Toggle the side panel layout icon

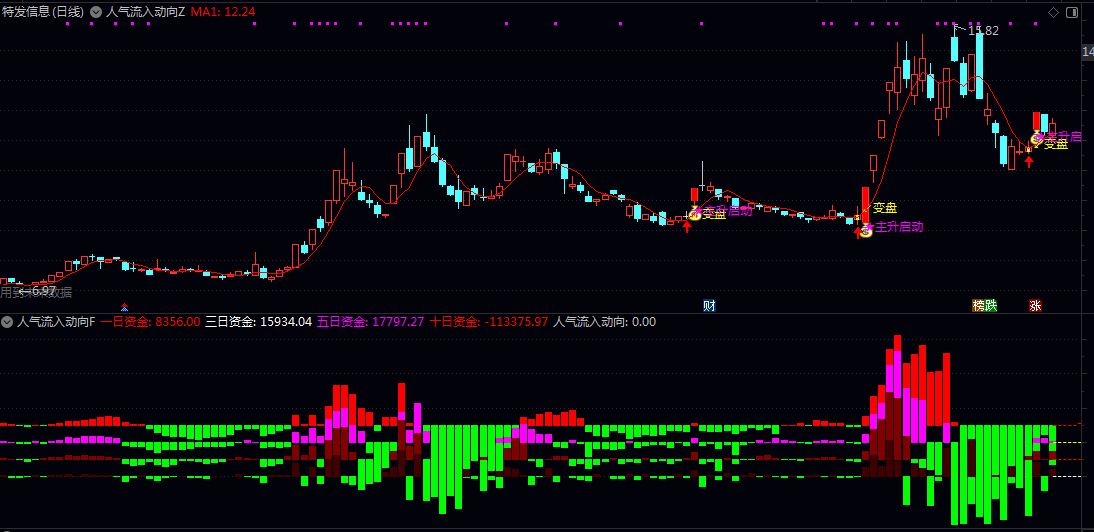click(1070, 12)
